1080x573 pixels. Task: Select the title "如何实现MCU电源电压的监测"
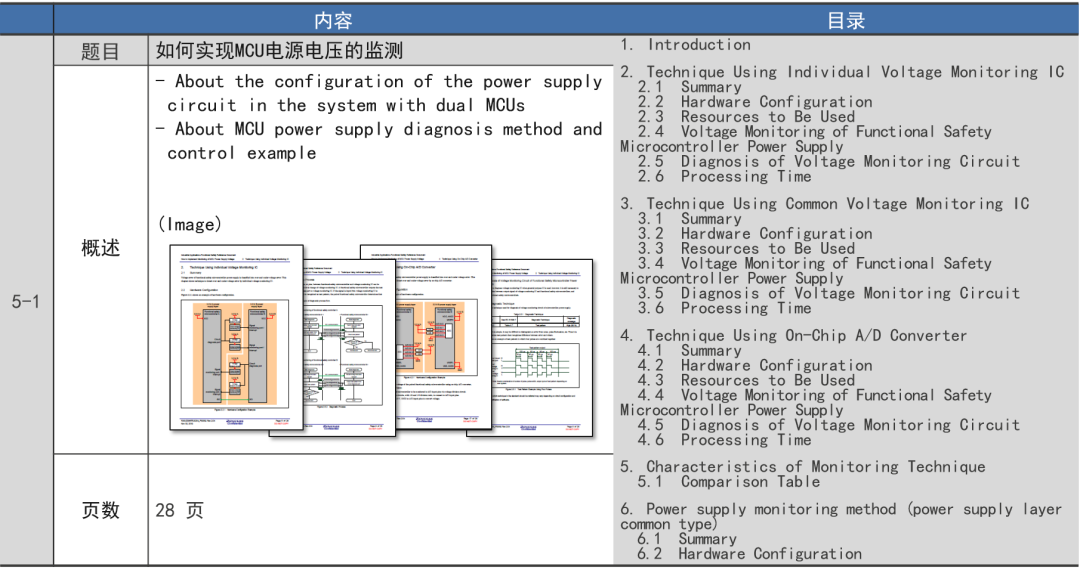tap(279, 51)
